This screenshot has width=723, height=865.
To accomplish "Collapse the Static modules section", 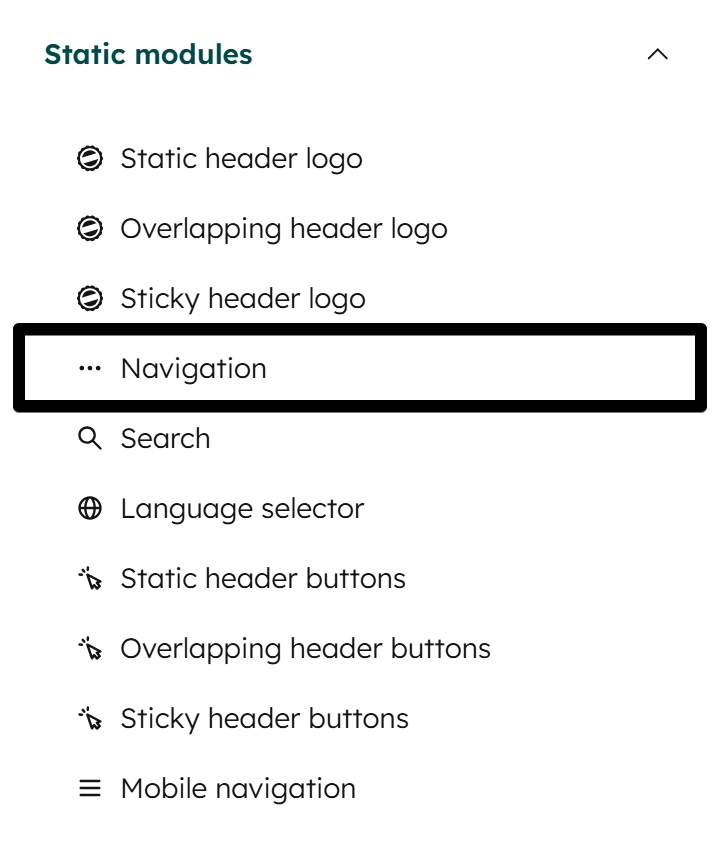I will [x=658, y=55].
